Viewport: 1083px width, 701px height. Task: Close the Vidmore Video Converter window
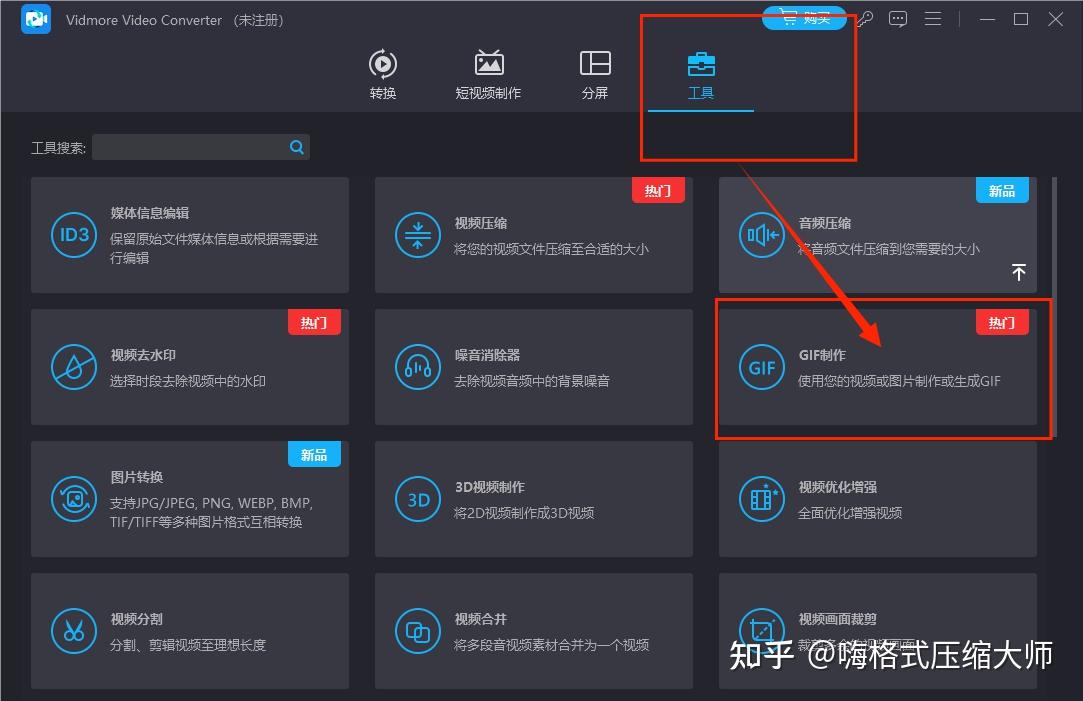tap(1055, 19)
